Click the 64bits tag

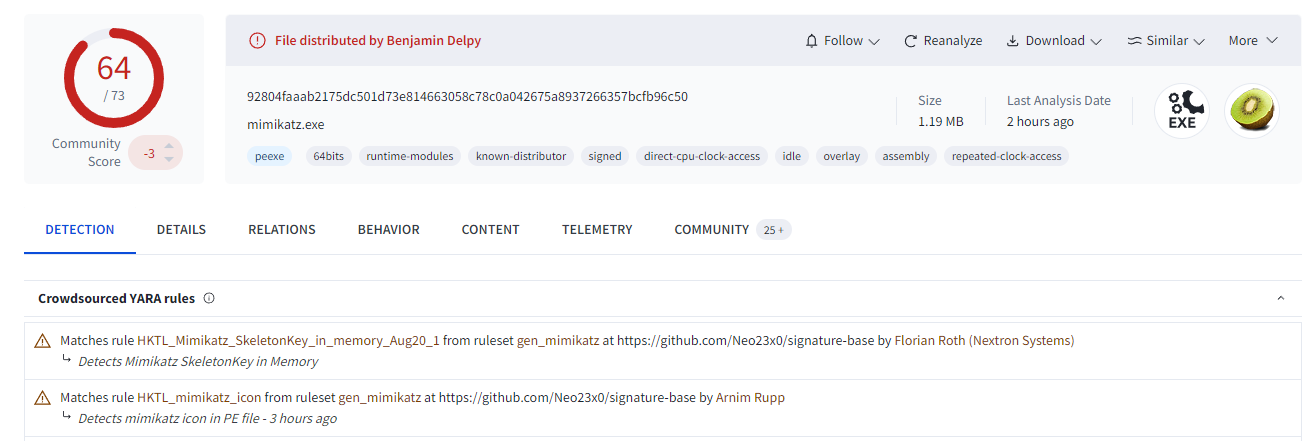[x=328, y=156]
